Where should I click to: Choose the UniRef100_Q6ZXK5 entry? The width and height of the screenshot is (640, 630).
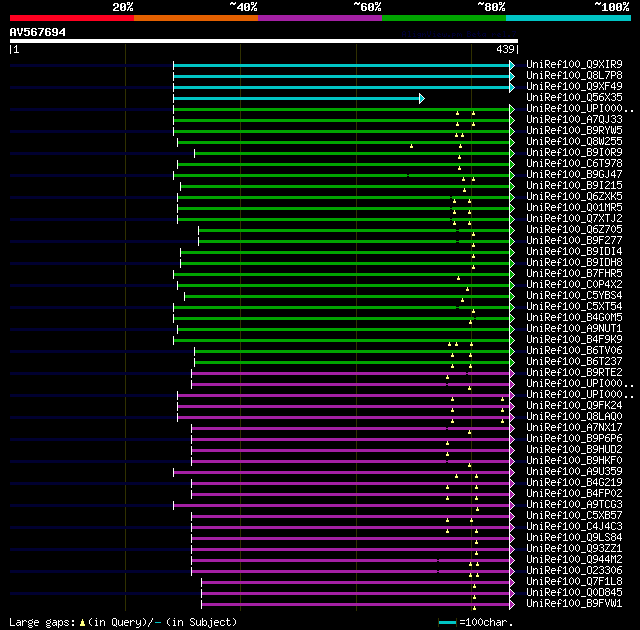click(x=574, y=196)
